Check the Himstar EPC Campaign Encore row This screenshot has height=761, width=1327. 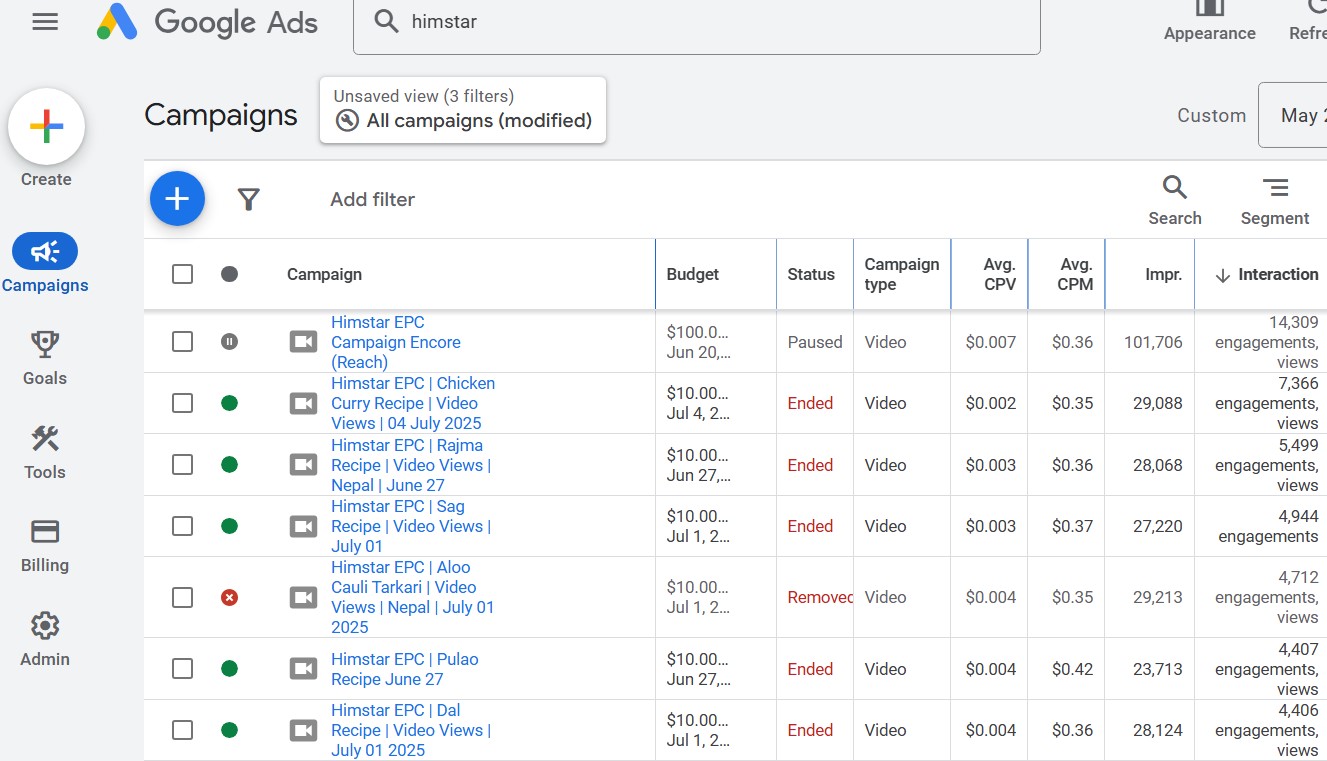(x=182, y=342)
